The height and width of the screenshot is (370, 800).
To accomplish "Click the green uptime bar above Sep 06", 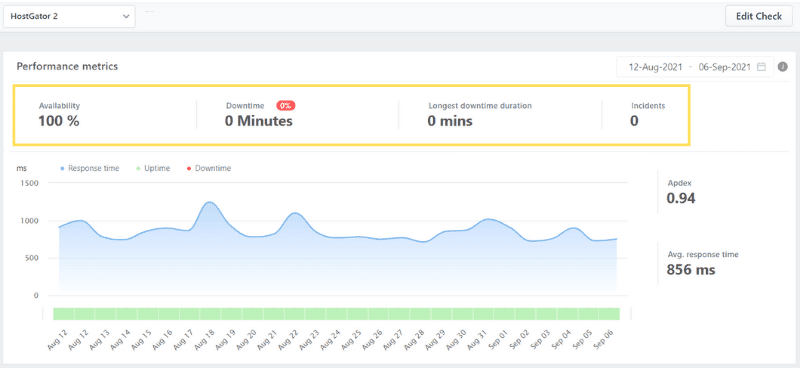I will [x=609, y=313].
